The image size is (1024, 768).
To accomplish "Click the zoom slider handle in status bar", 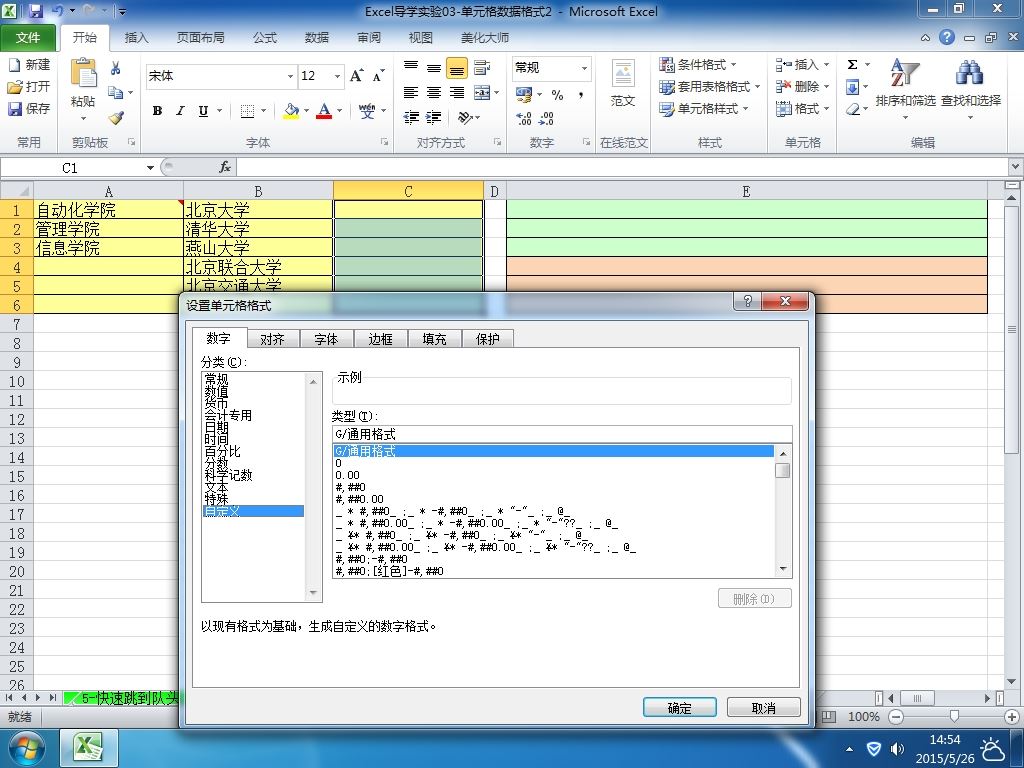I will (x=954, y=717).
